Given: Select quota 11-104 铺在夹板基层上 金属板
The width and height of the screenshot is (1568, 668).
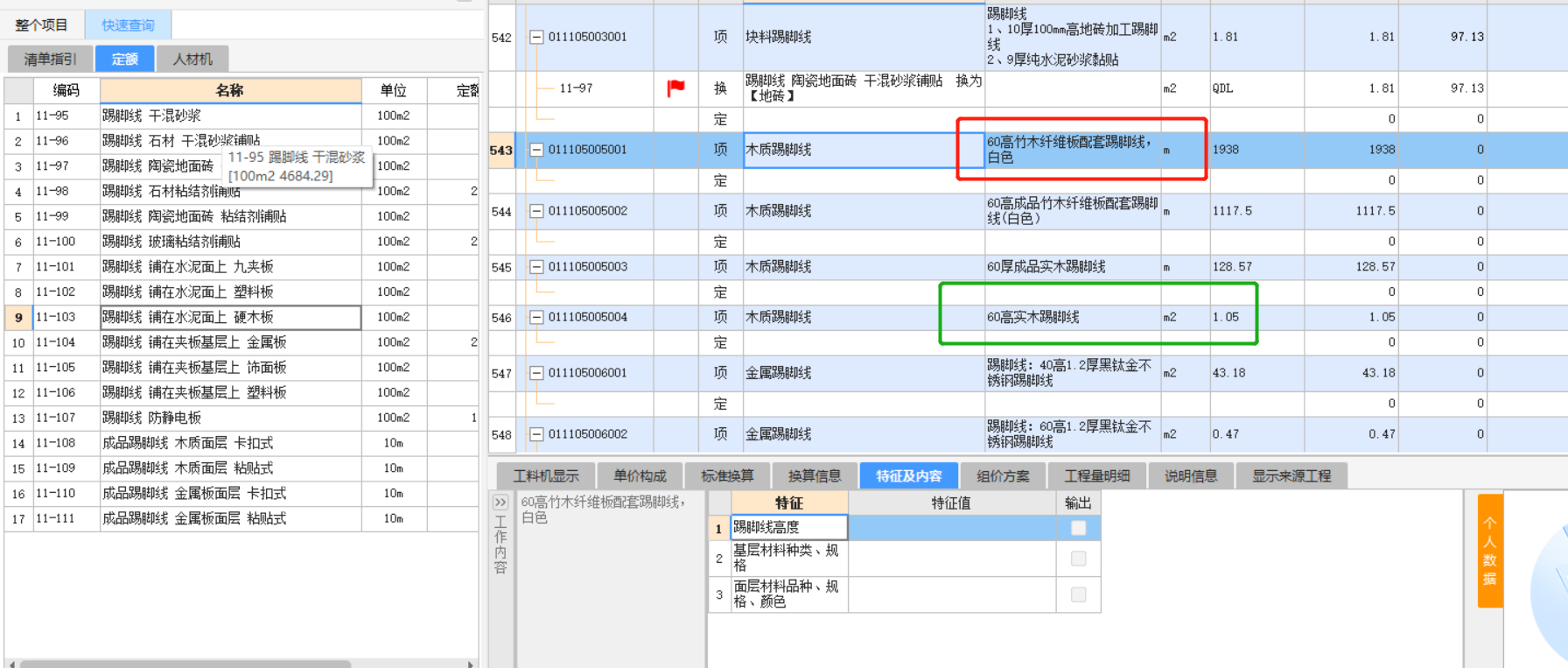Looking at the screenshot, I should point(231,342).
